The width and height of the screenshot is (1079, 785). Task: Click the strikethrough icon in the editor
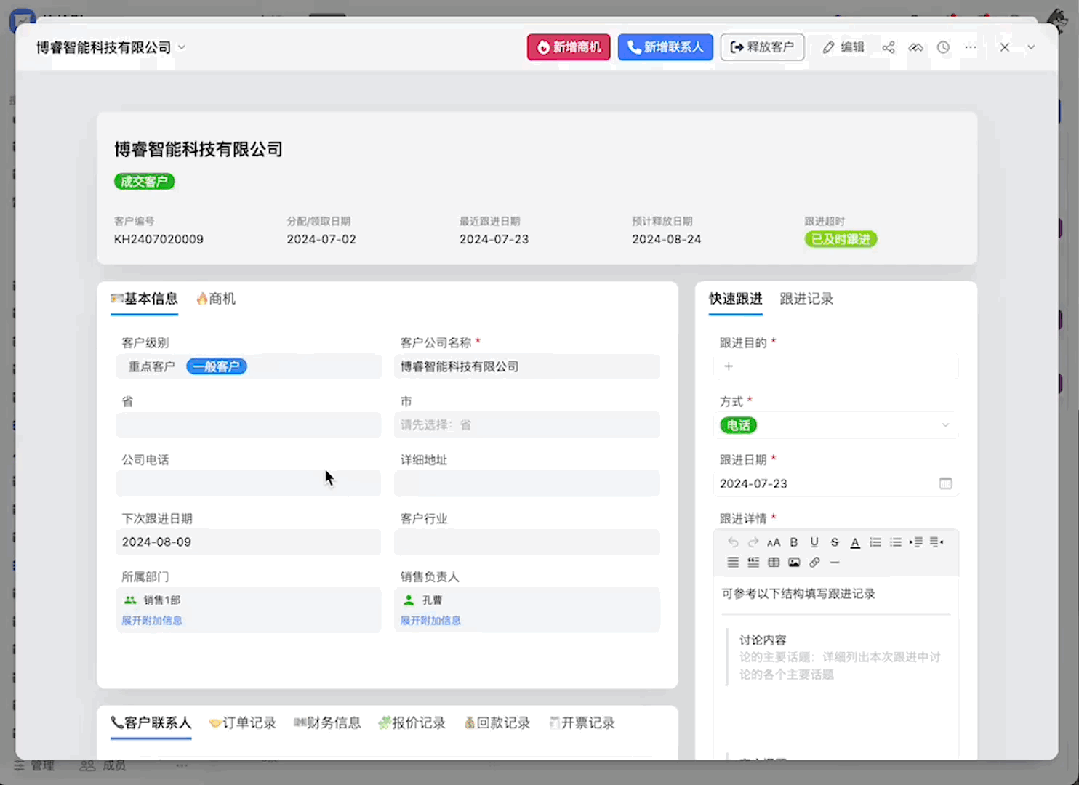click(x=834, y=542)
